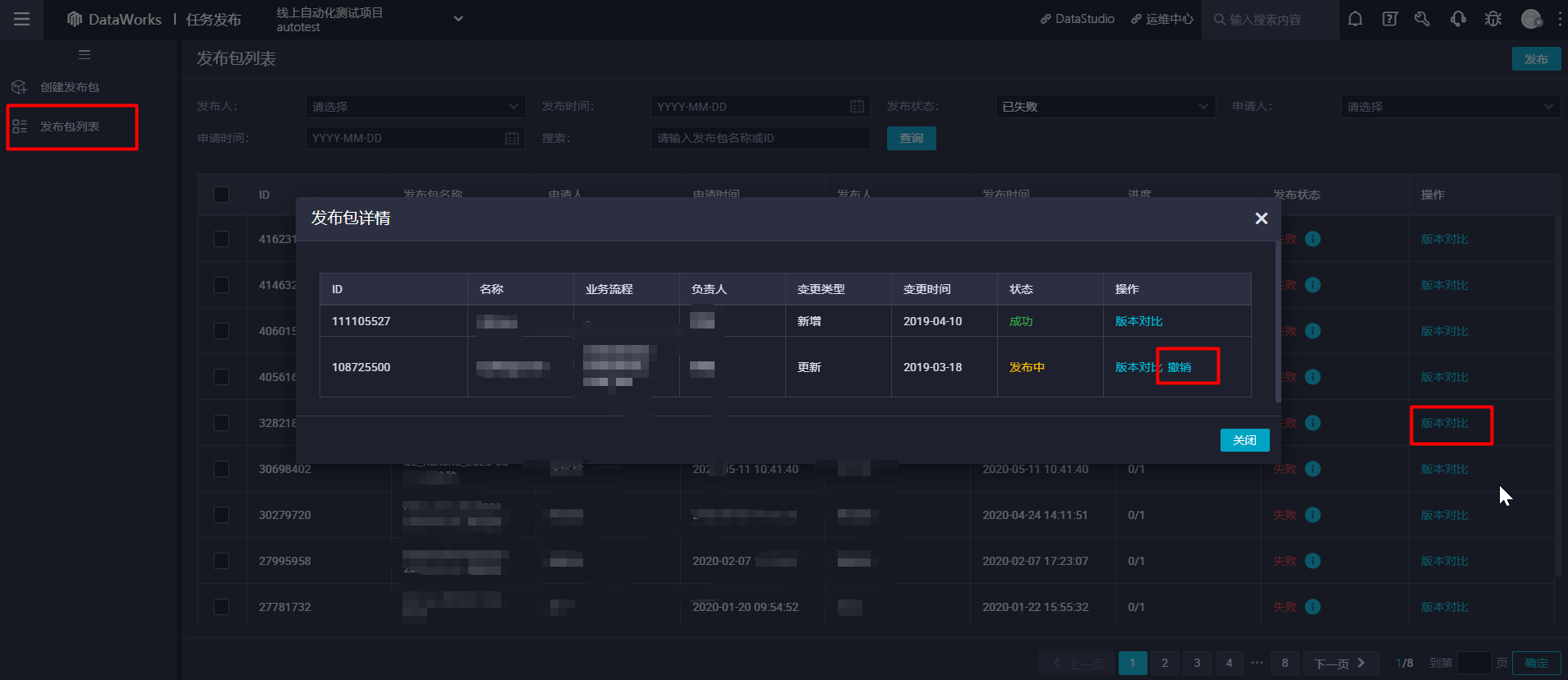Click the 发布中 status of item 108725500

(1027, 367)
